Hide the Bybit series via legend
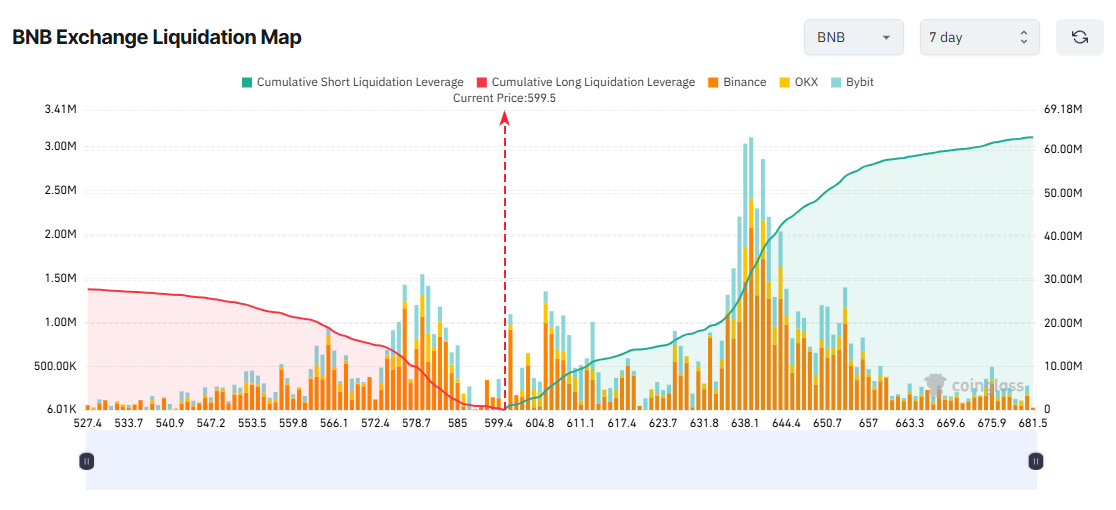Screen dimensions: 1116x510 [x=859, y=82]
